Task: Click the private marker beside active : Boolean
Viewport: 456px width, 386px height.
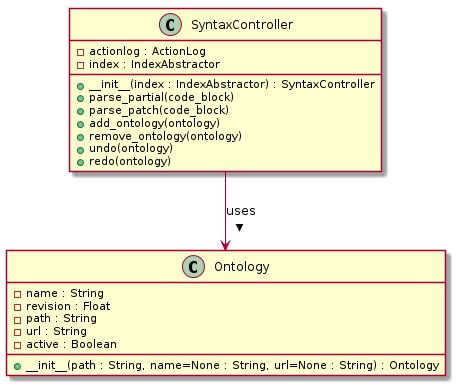Action: [x=18, y=345]
